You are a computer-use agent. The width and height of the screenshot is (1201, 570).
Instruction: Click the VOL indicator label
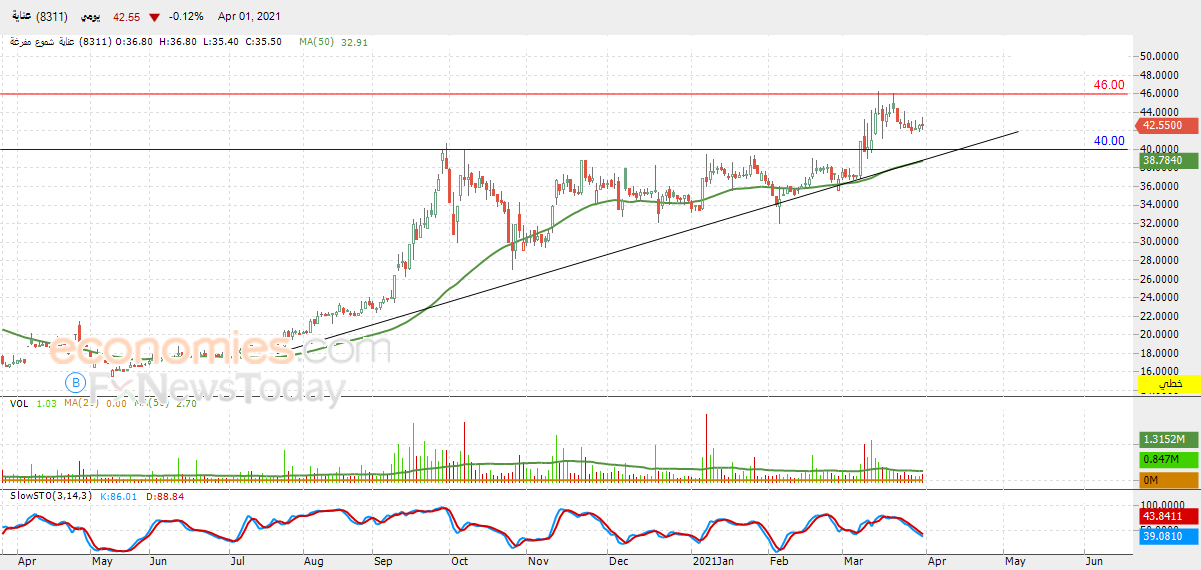pyautogui.click(x=18, y=403)
